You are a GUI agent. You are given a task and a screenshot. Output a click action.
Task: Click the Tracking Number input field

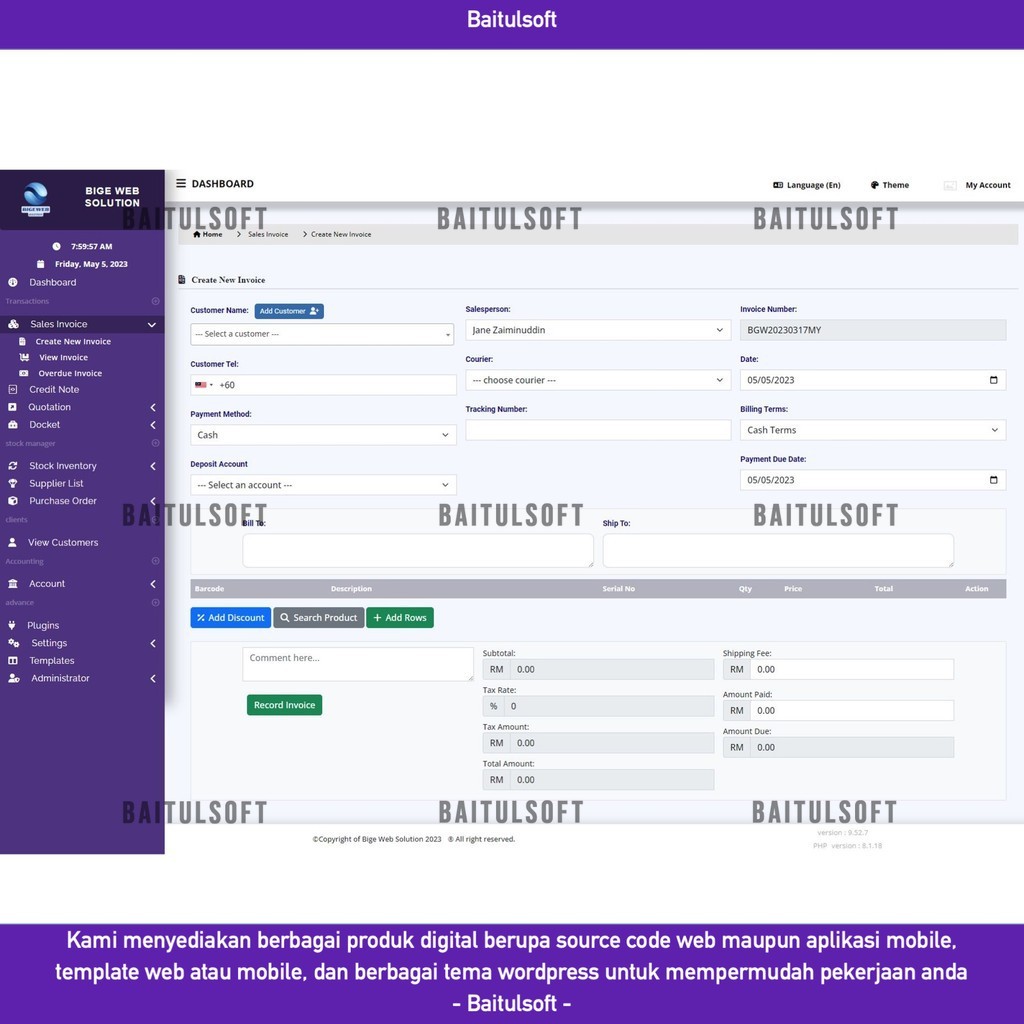pyautogui.click(x=598, y=430)
